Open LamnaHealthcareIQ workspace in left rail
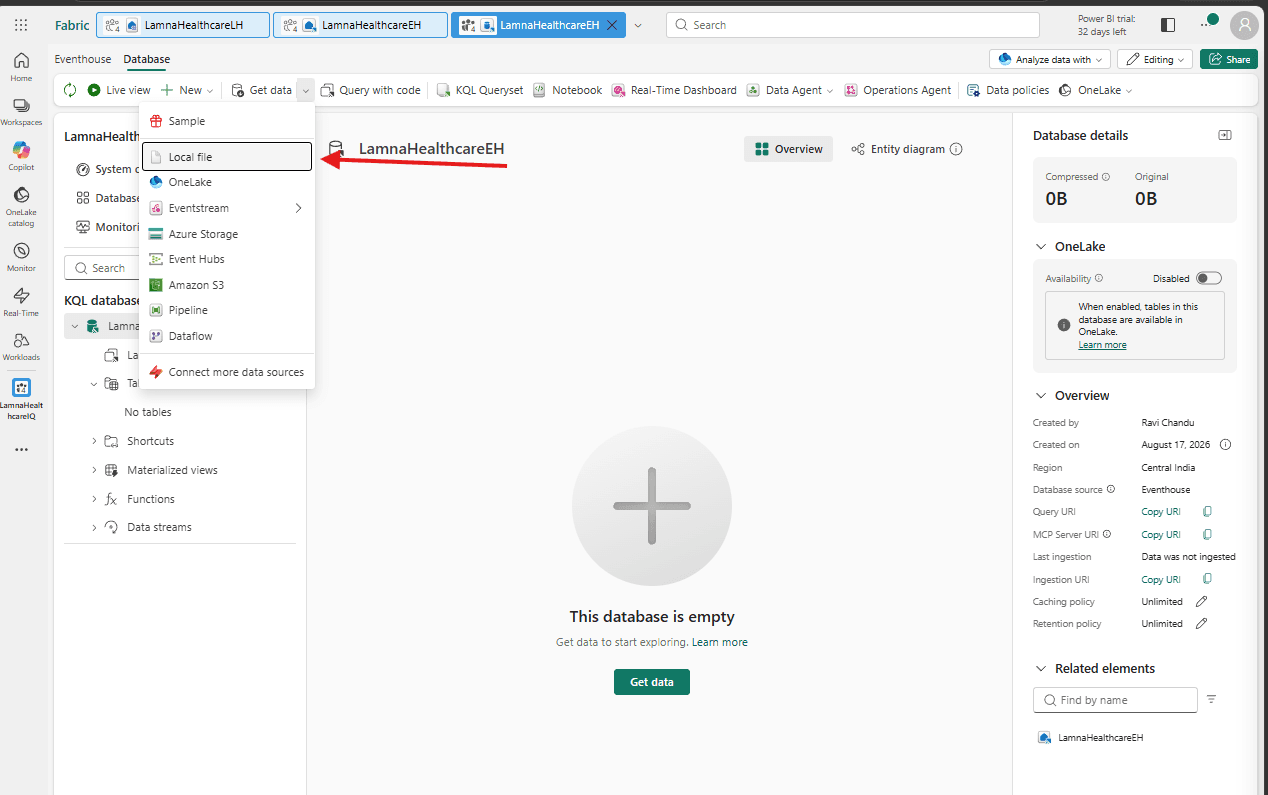This screenshot has width=1268, height=795. click(x=21, y=398)
